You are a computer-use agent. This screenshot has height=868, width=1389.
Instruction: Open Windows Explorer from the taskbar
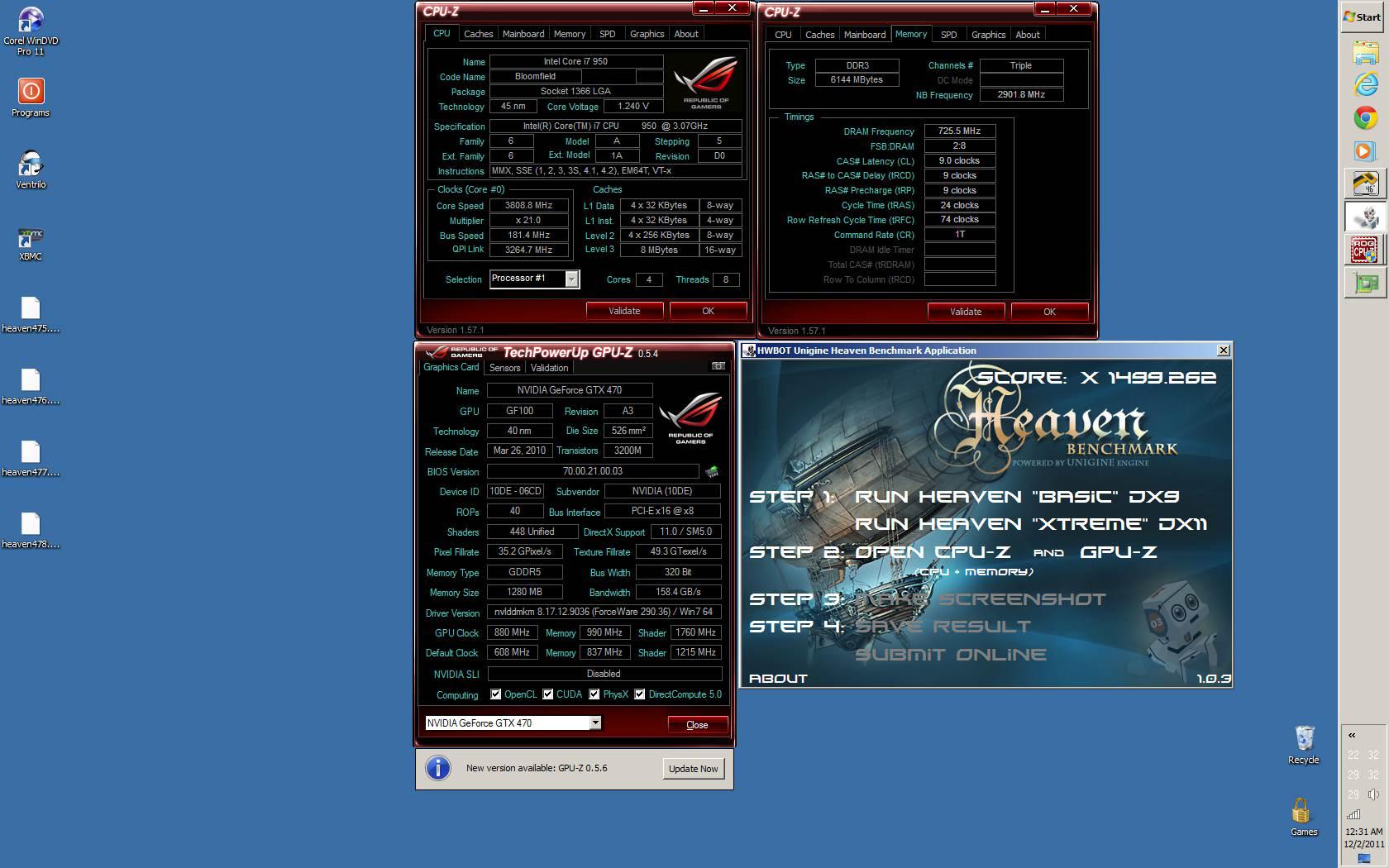click(1365, 54)
